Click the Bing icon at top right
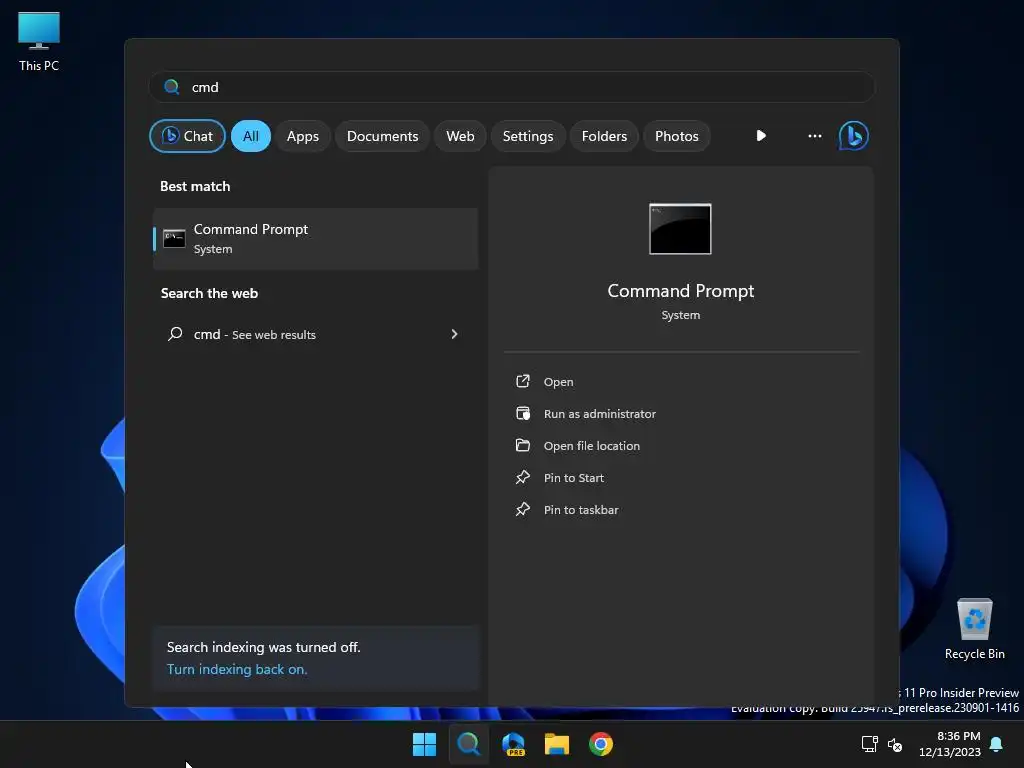Image resolution: width=1024 pixels, height=768 pixels. click(x=854, y=136)
